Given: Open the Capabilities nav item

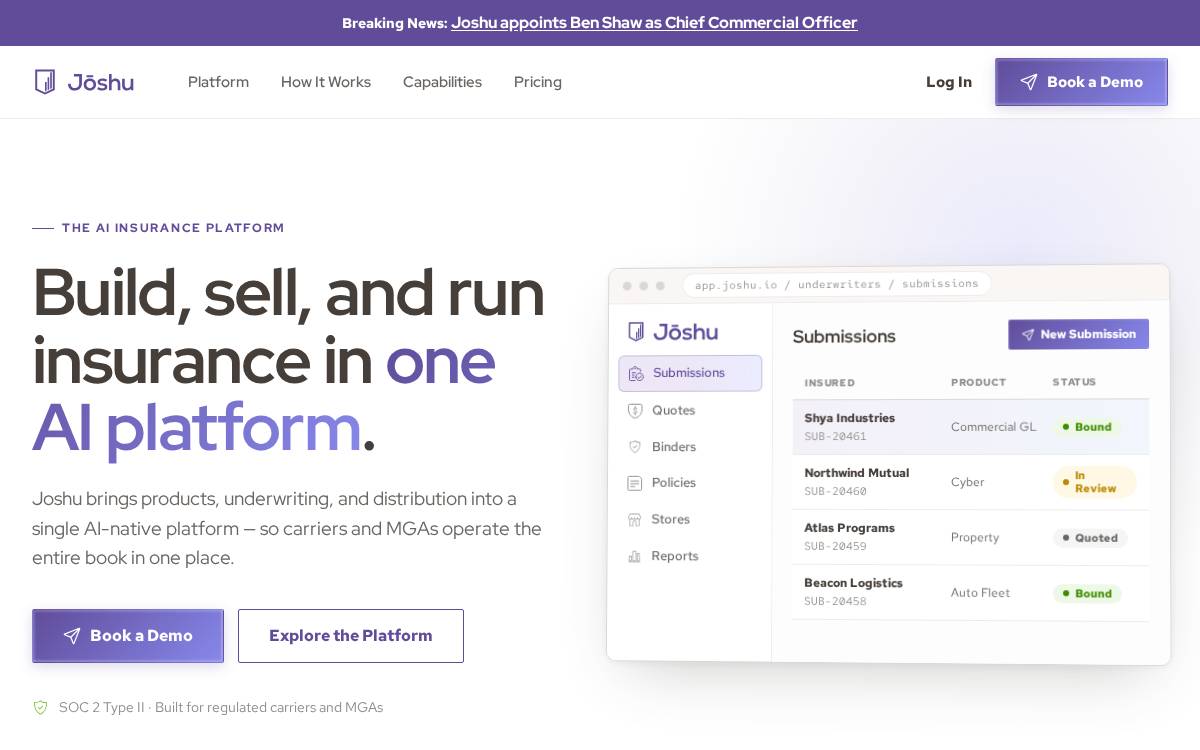Looking at the screenshot, I should [442, 82].
